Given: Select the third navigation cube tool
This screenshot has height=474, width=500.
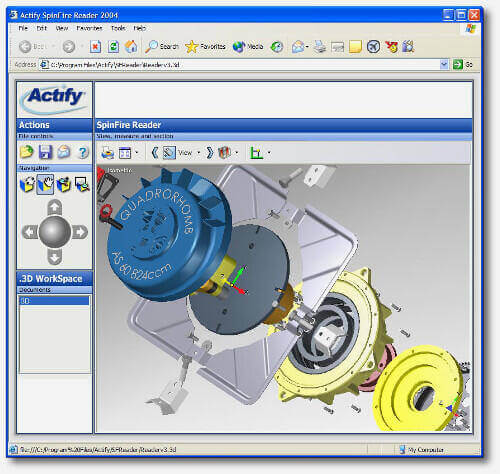Looking at the screenshot, I should [x=64, y=184].
